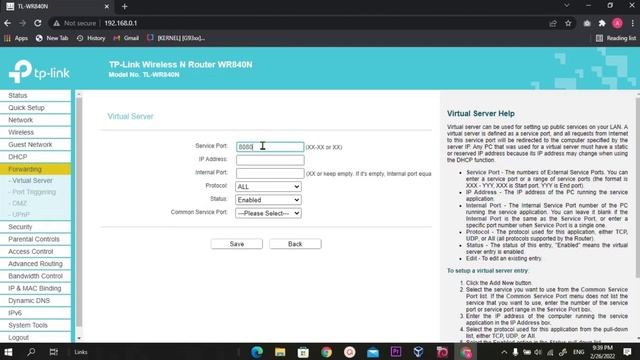Open Dynamic DNS menu
The width and height of the screenshot is (640, 360).
point(36,300)
